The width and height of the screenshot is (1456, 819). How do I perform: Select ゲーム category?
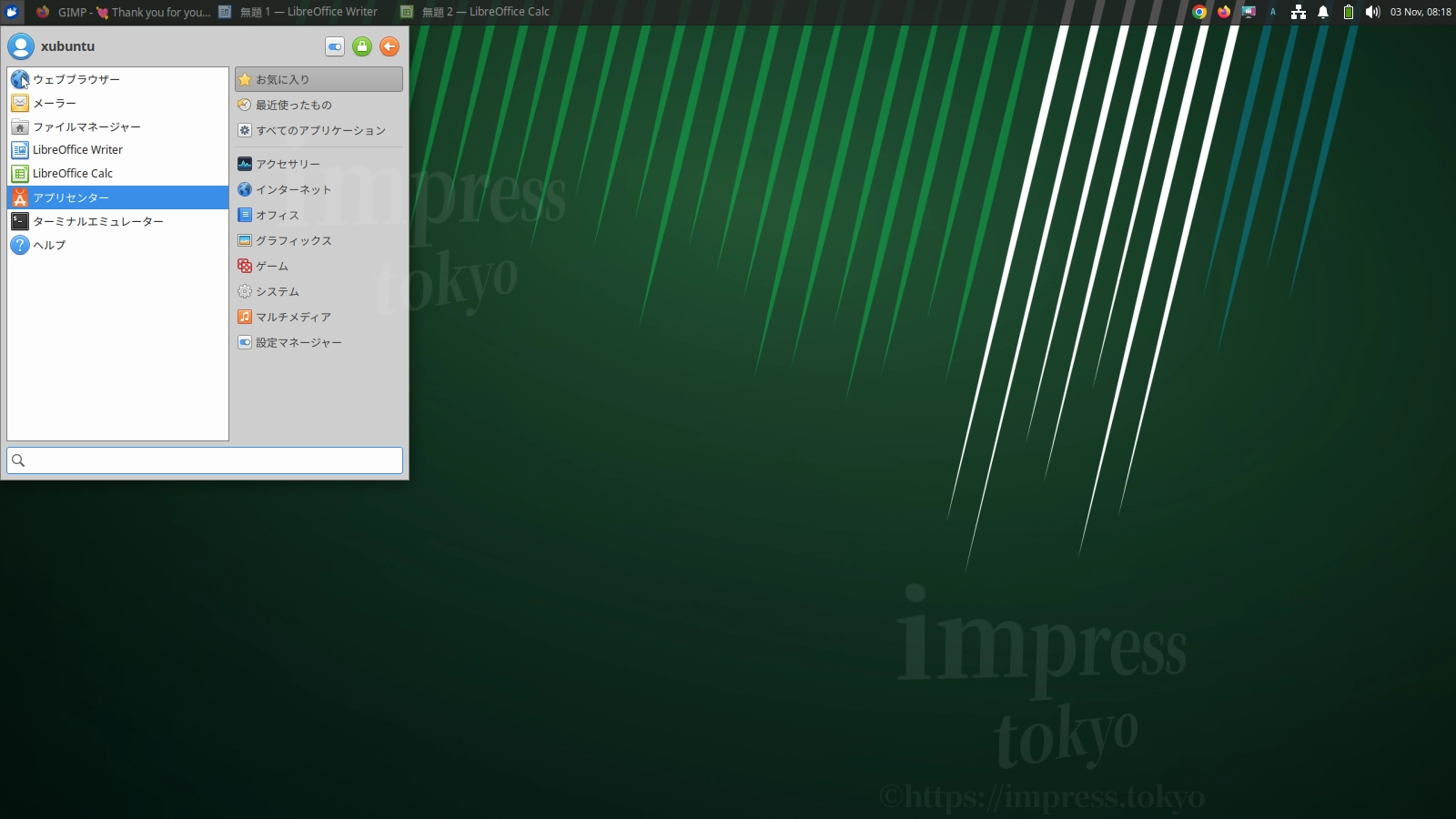pyautogui.click(x=318, y=266)
